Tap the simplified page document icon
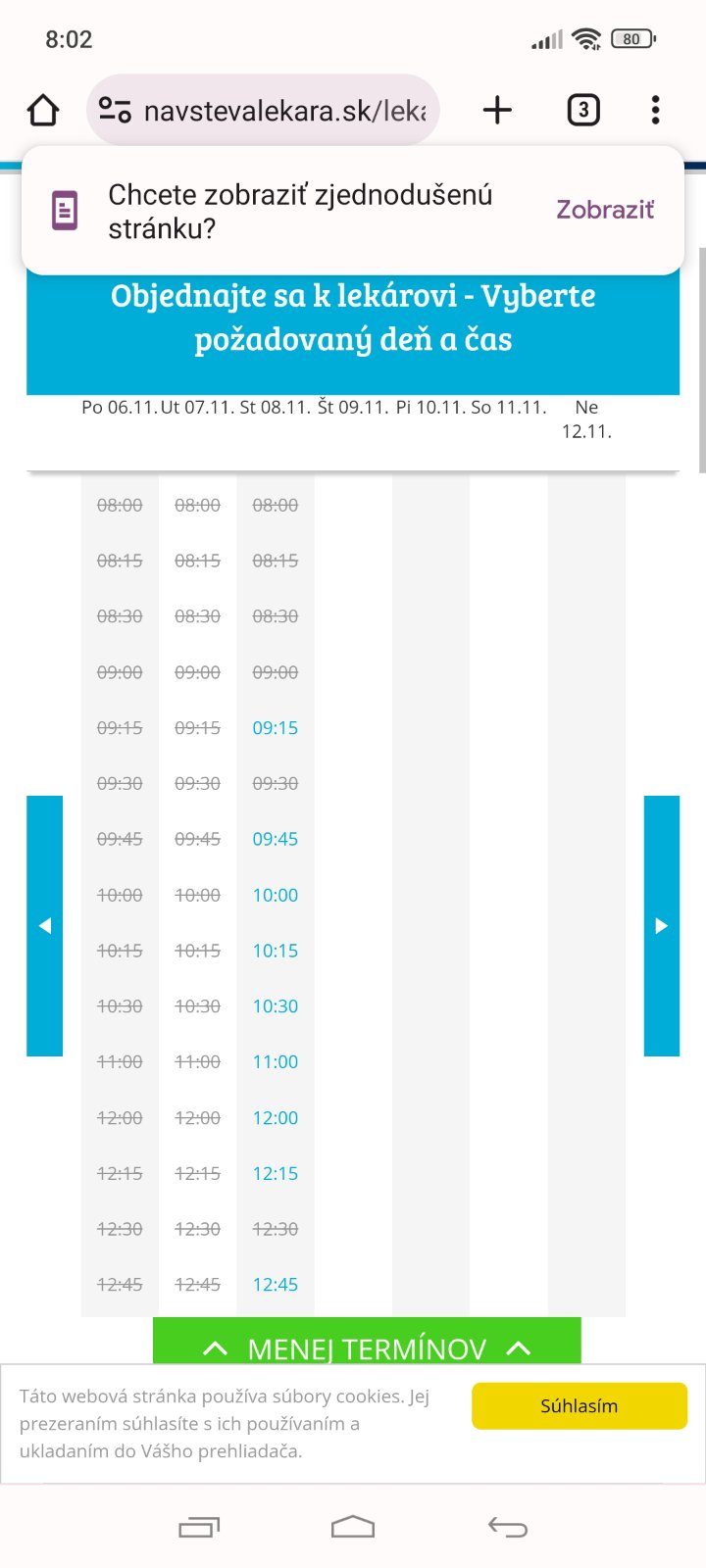The width and height of the screenshot is (706, 1568). click(x=65, y=211)
